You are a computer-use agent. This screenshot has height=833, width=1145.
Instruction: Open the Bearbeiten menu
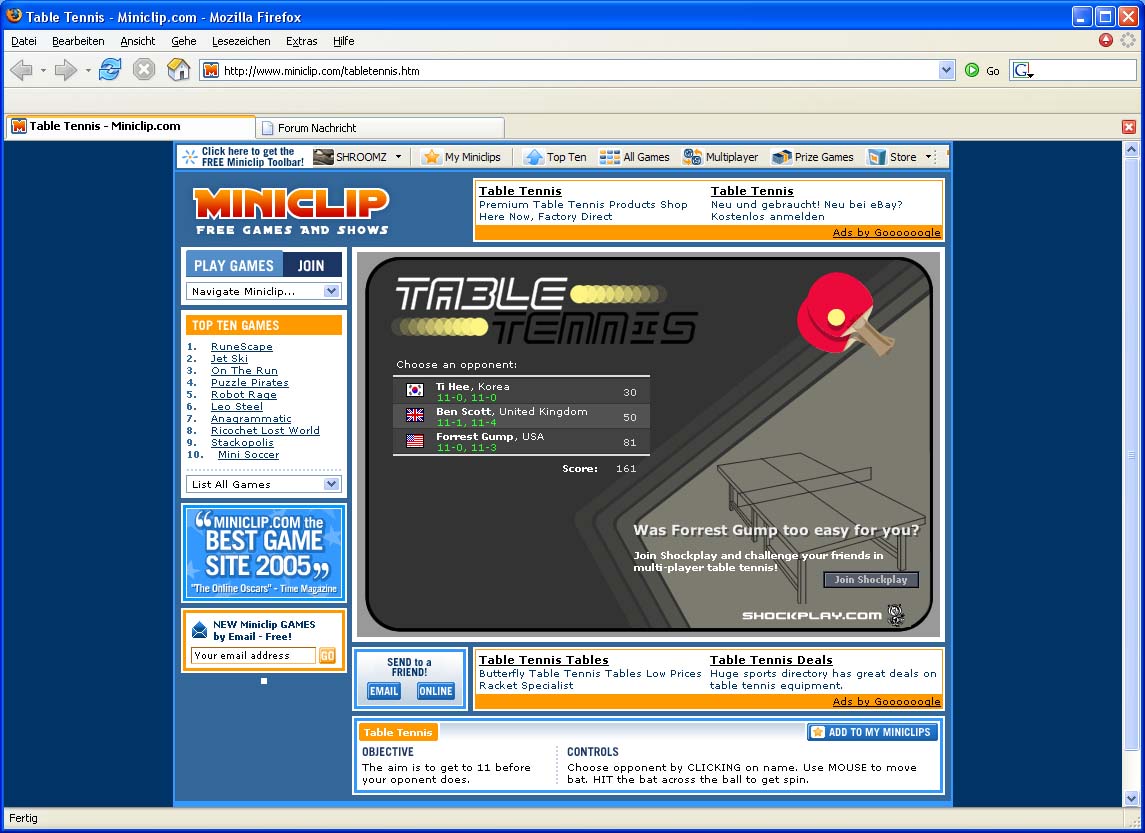78,41
